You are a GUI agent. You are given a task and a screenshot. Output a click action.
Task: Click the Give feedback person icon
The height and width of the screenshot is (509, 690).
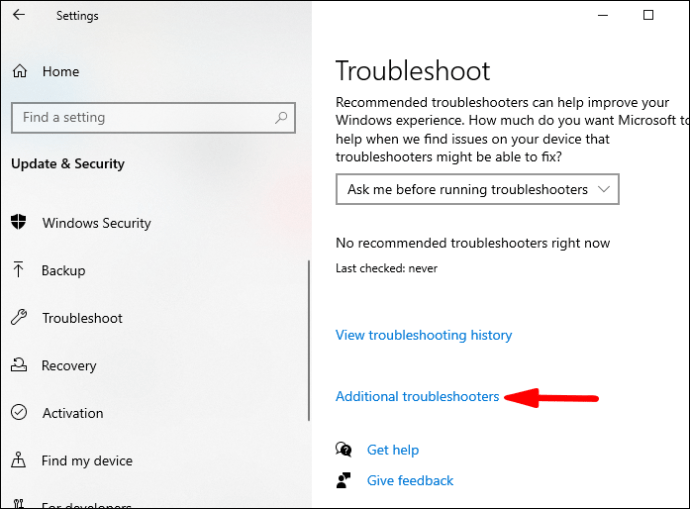[343, 480]
